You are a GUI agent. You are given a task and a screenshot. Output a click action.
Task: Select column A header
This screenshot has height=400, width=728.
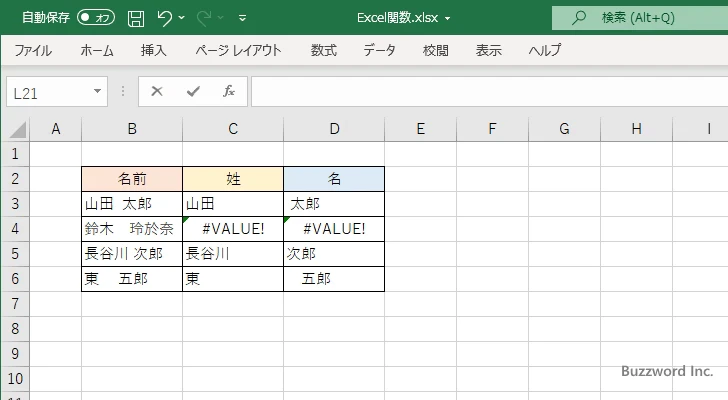point(56,129)
